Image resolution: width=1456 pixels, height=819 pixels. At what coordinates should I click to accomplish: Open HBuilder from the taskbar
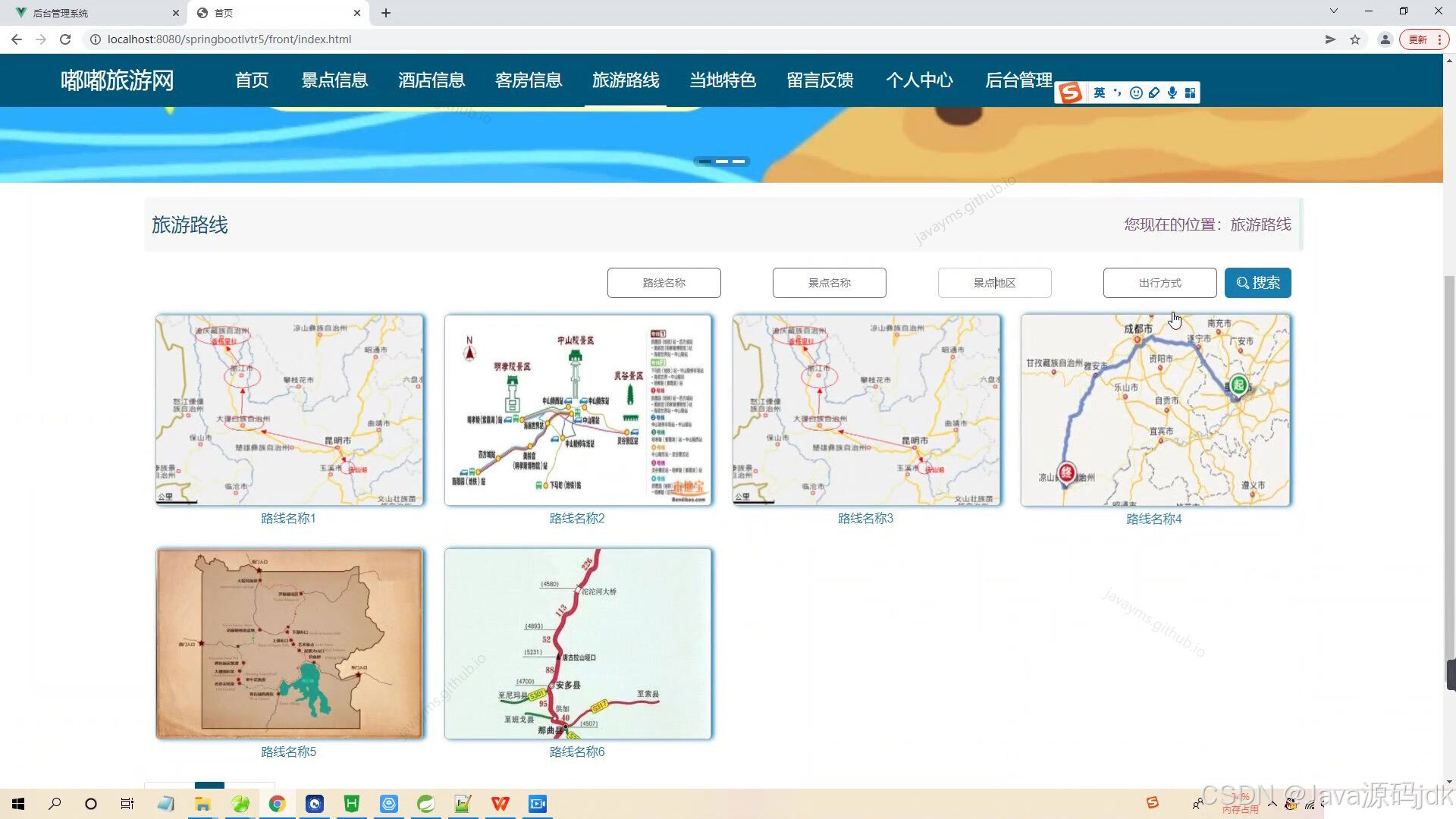coord(352,803)
